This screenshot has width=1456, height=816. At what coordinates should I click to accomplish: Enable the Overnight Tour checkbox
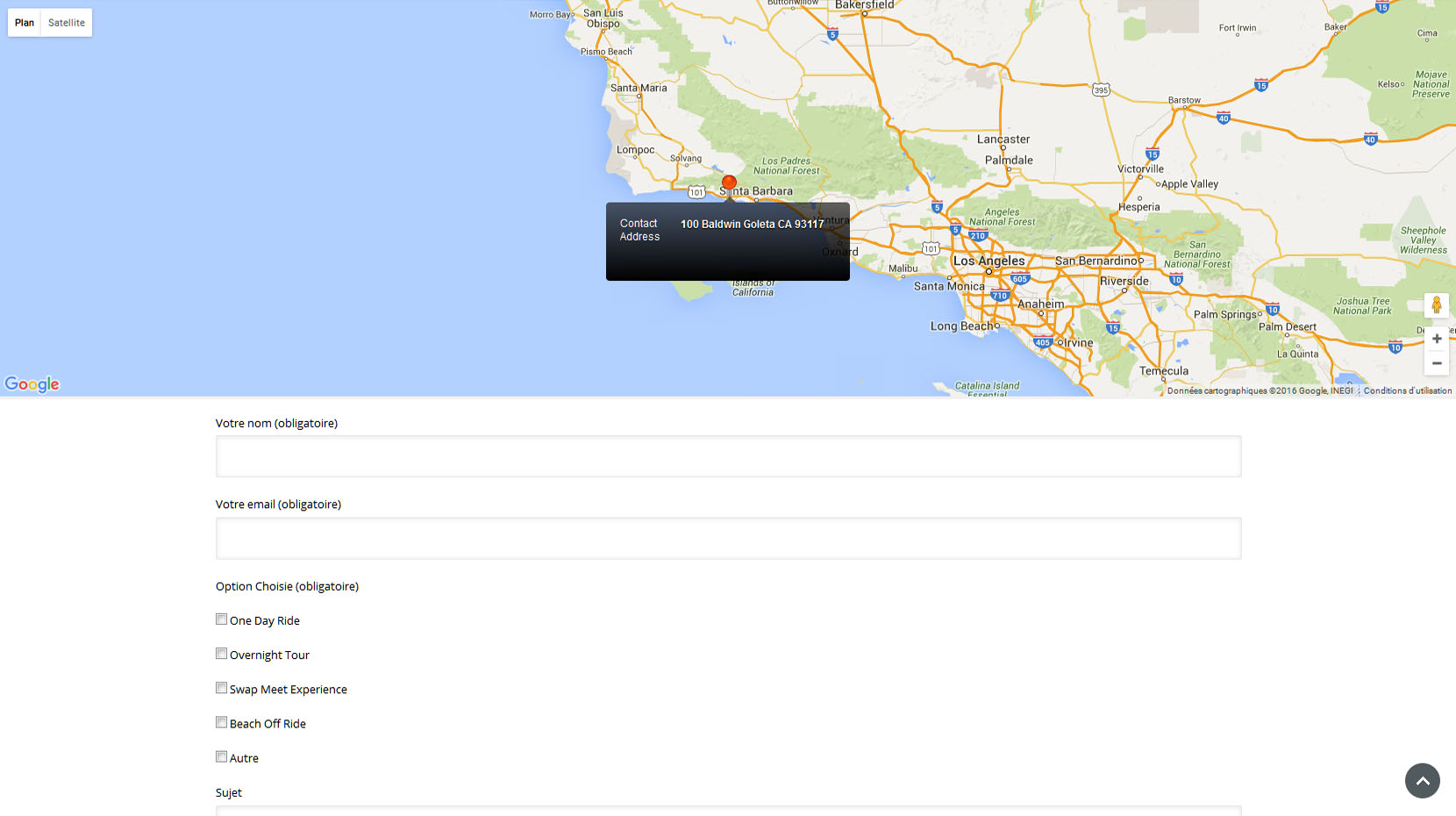222,654
